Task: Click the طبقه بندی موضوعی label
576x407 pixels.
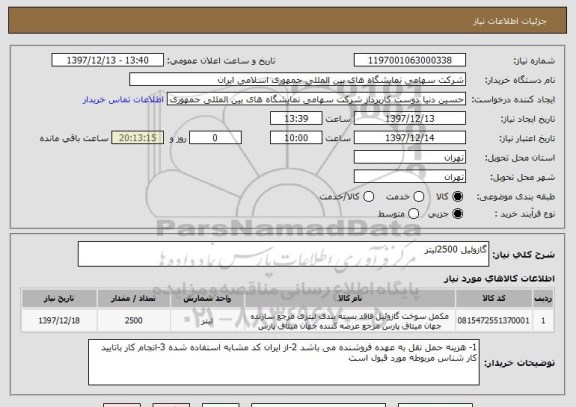Action: 516,197
